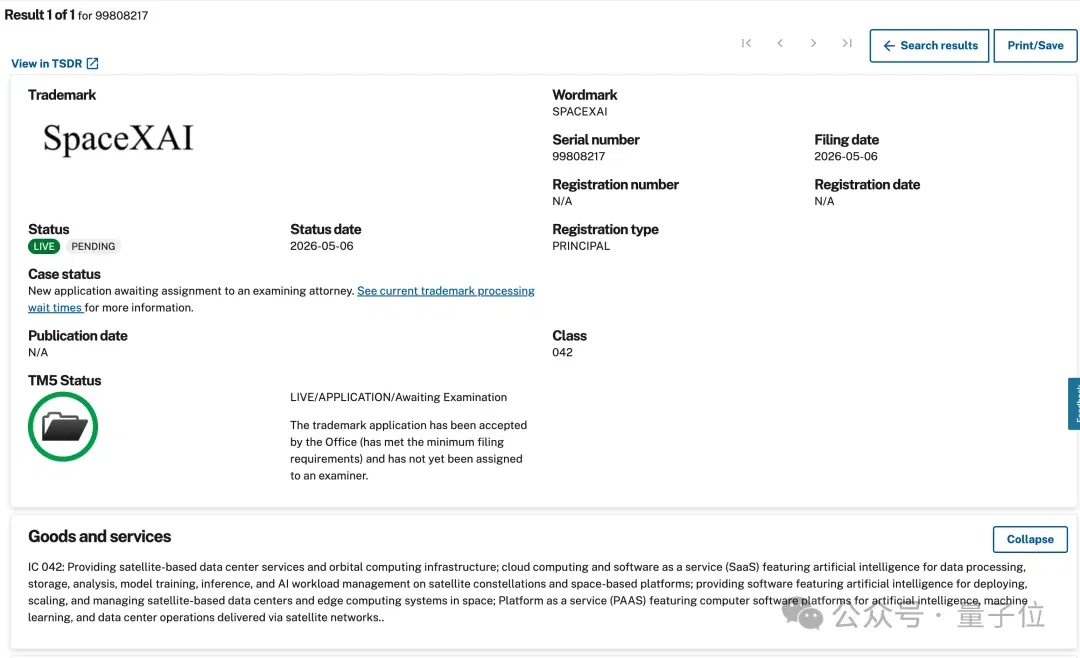Click the Result 1 of 1 heading
Viewport: 1080px width, 658px height.
pos(39,14)
